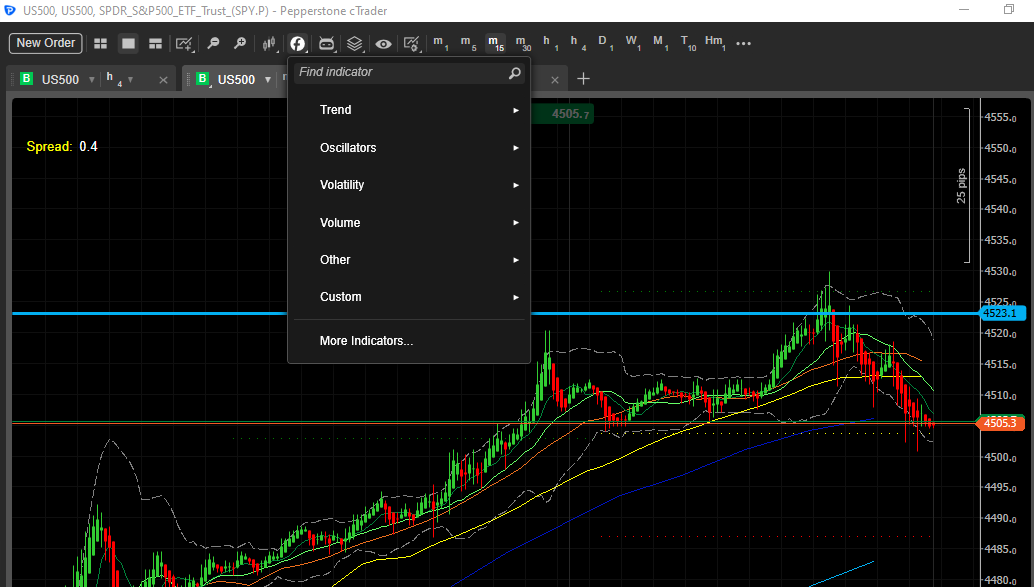Viewport: 1034px width, 587px height.
Task: Open the more timeframes ellipsis
Action: tap(743, 44)
